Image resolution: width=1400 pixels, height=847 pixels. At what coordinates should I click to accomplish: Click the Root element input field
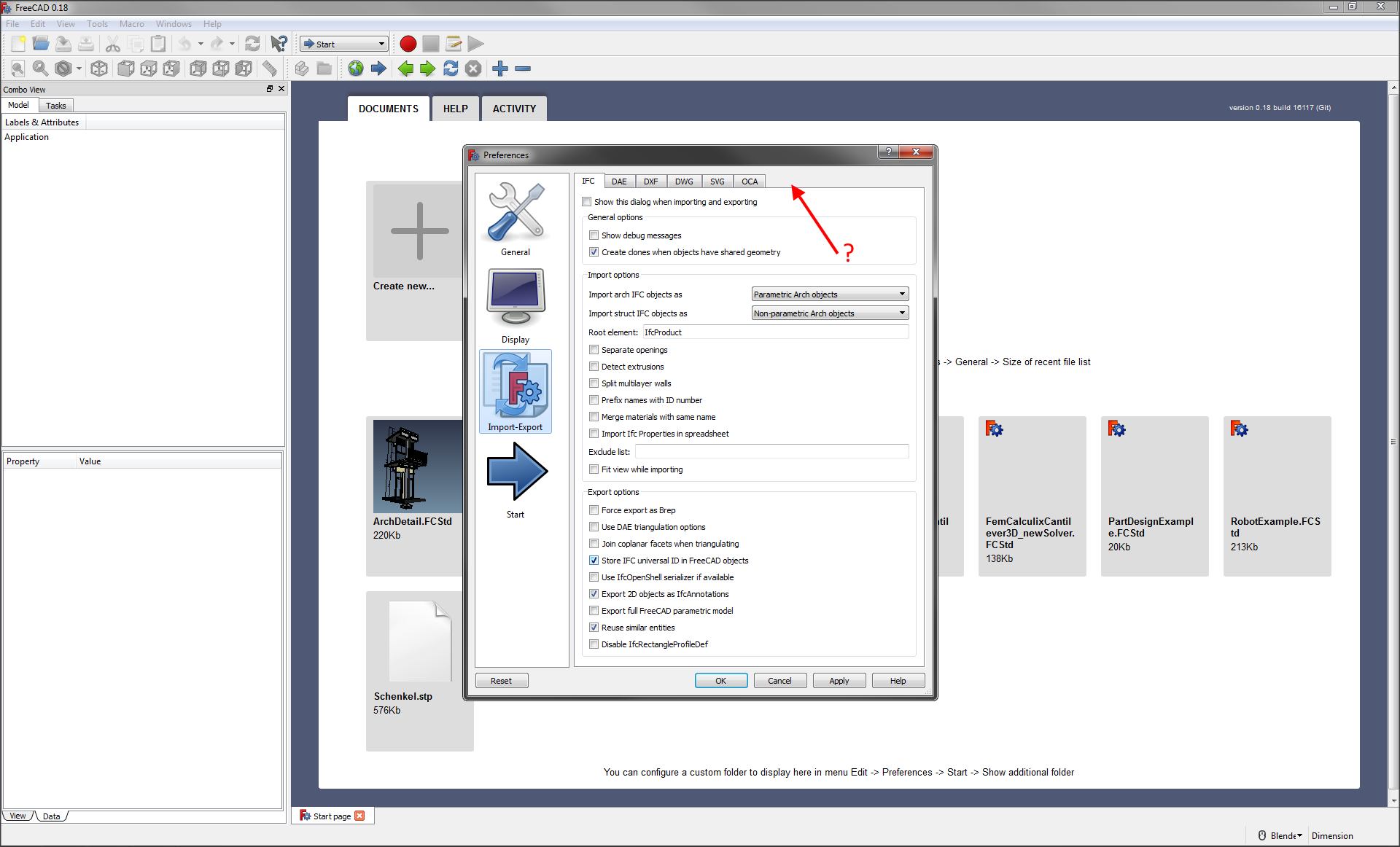[x=775, y=332]
